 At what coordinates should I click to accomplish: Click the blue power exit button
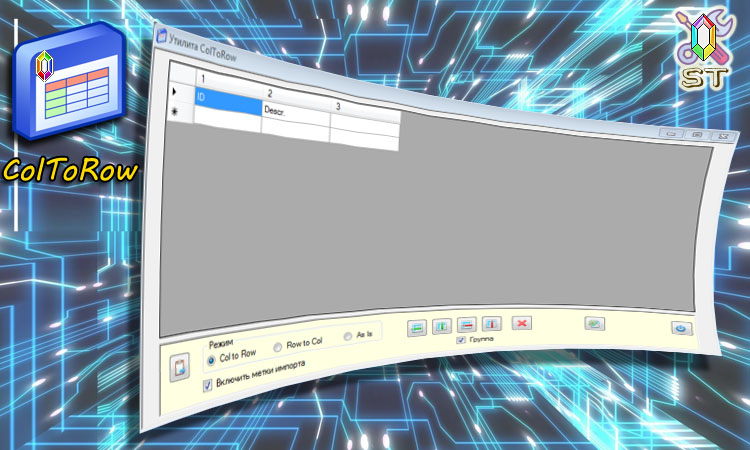(x=681, y=328)
